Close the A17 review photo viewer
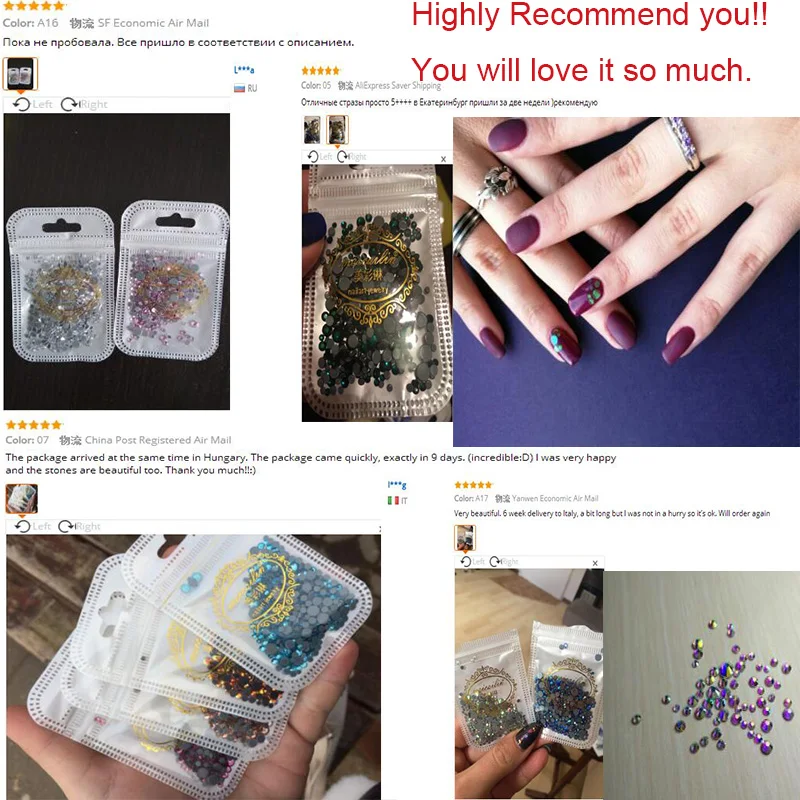The image size is (800, 800). coord(595,563)
